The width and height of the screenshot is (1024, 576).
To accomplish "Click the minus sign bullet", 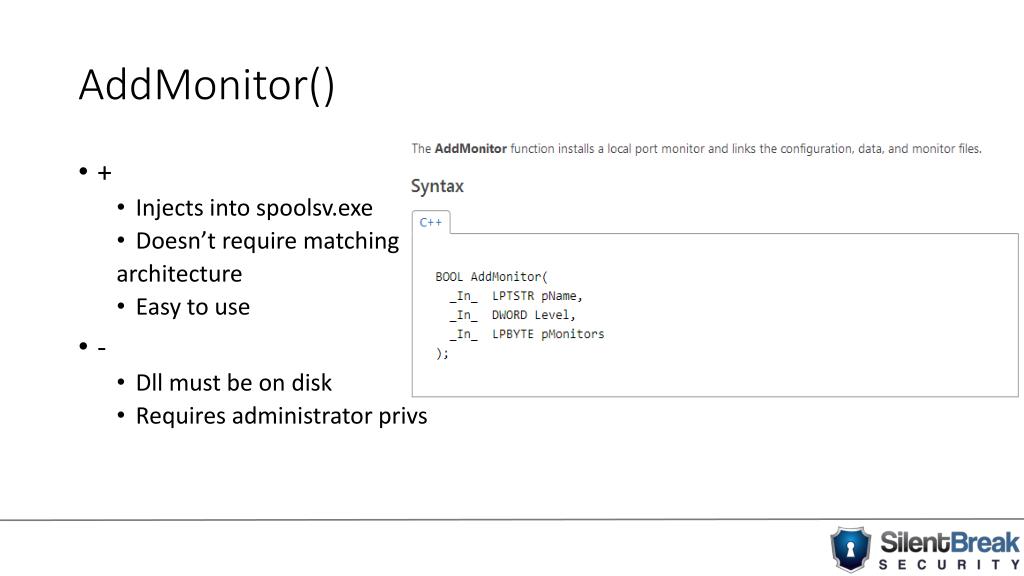I will [101, 347].
